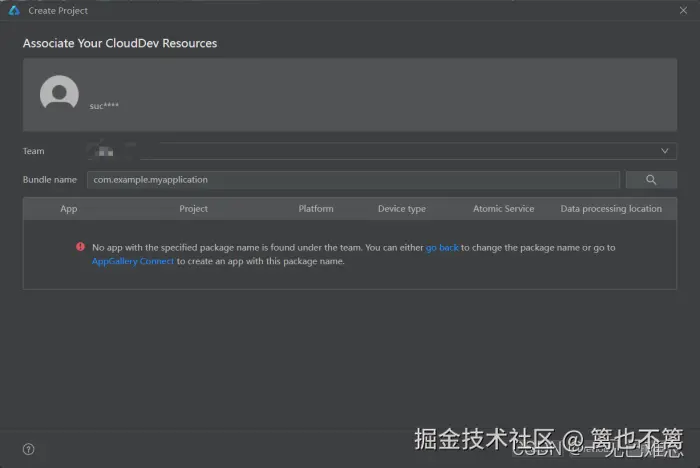Click the Team label
Image resolution: width=700 pixels, height=468 pixels.
pos(33,151)
